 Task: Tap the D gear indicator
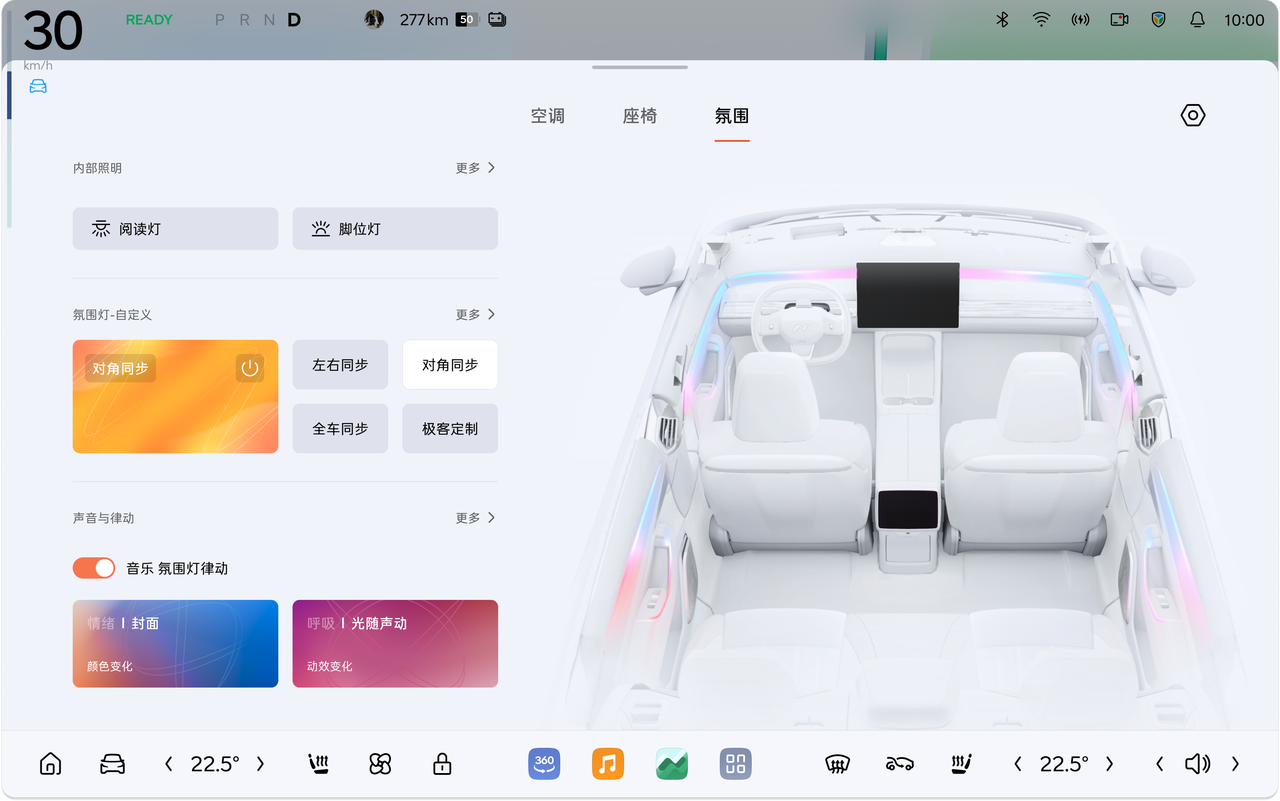coord(294,19)
